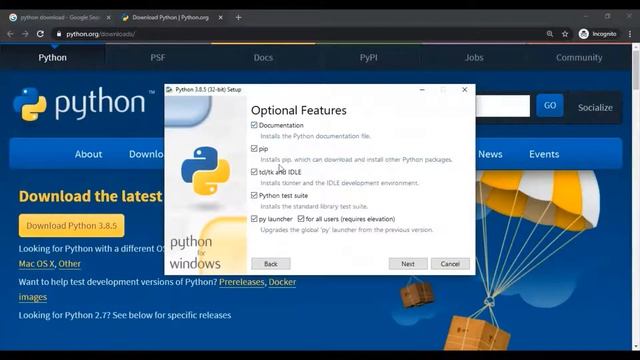Screen dimensions: 640x360
Task: Go forward using the browser forward arrow
Action: [25, 34]
